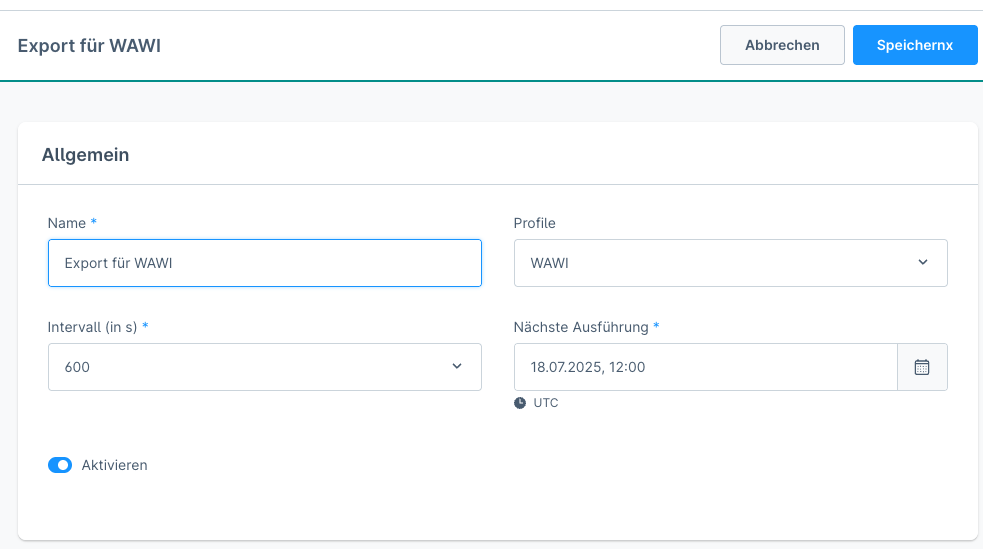The height and width of the screenshot is (549, 983).
Task: Click the Aktivieren label text
Action: point(114,465)
